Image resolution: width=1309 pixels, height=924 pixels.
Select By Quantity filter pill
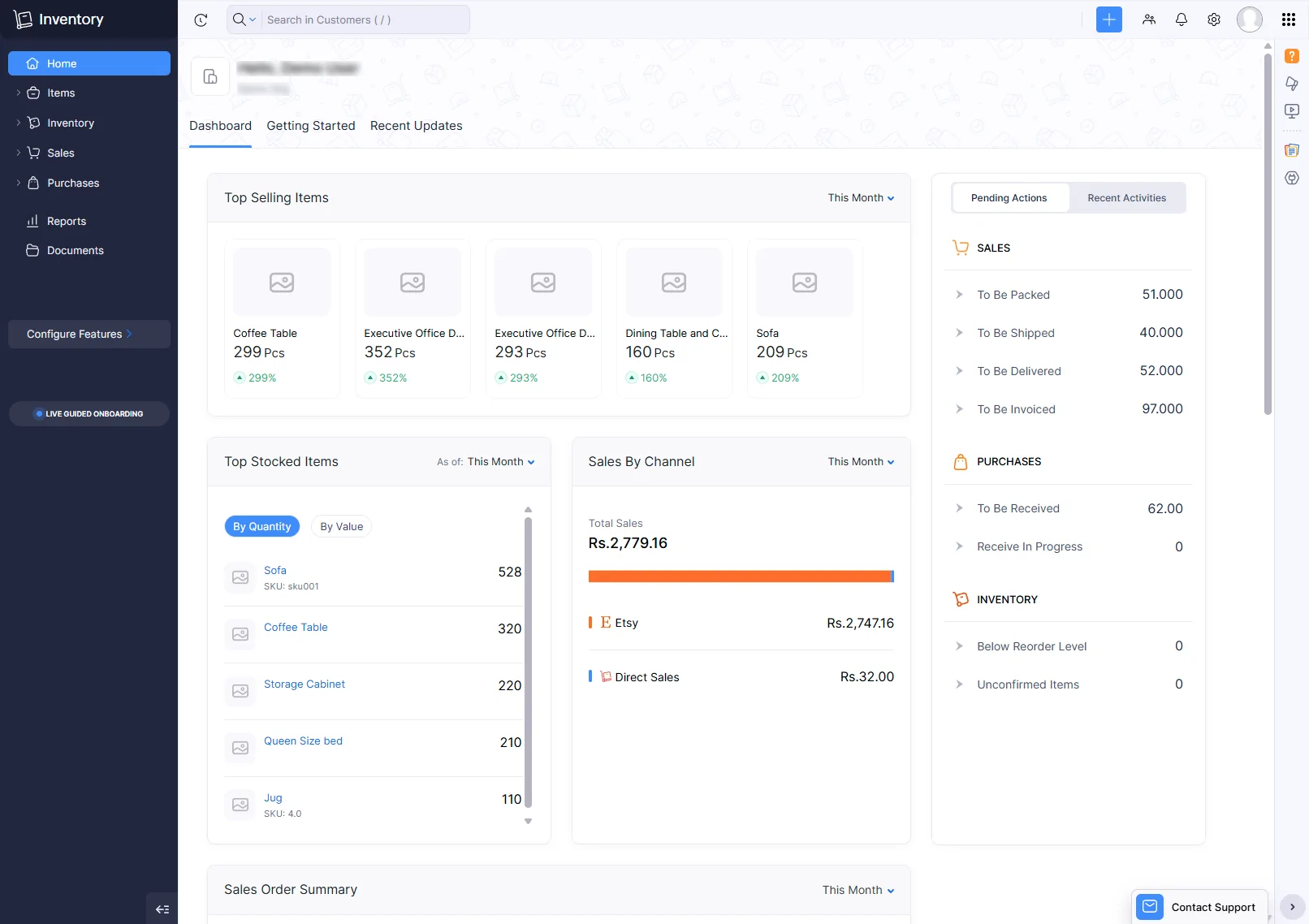261,526
